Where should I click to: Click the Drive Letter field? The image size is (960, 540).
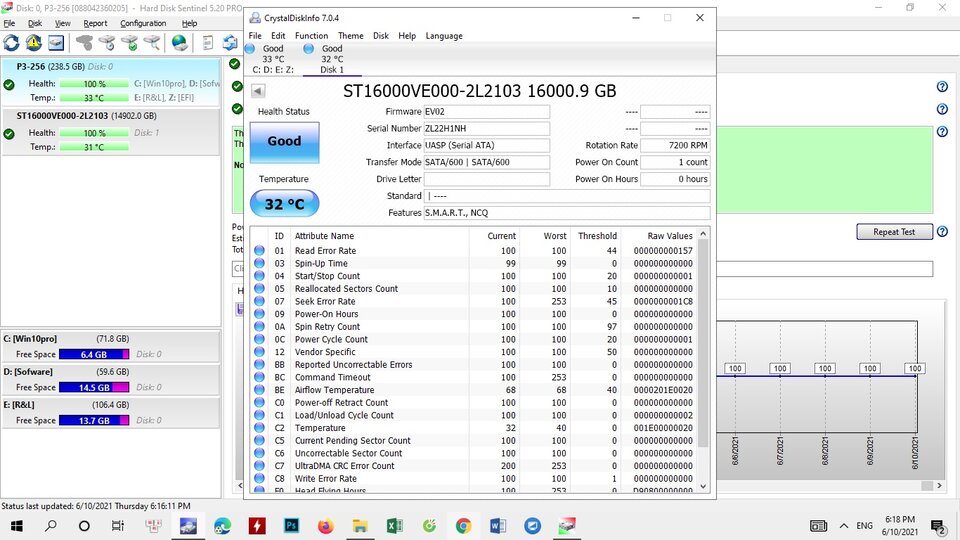pyautogui.click(x=487, y=179)
